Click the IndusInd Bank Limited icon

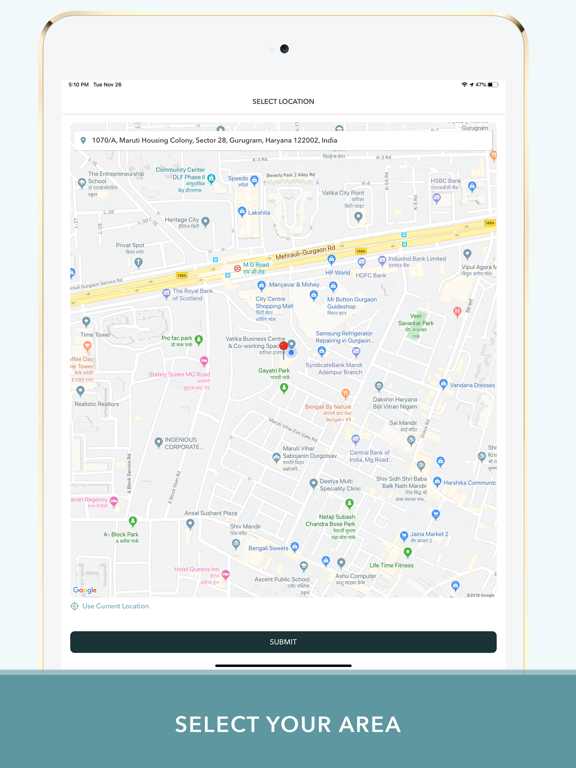[x=382, y=261]
